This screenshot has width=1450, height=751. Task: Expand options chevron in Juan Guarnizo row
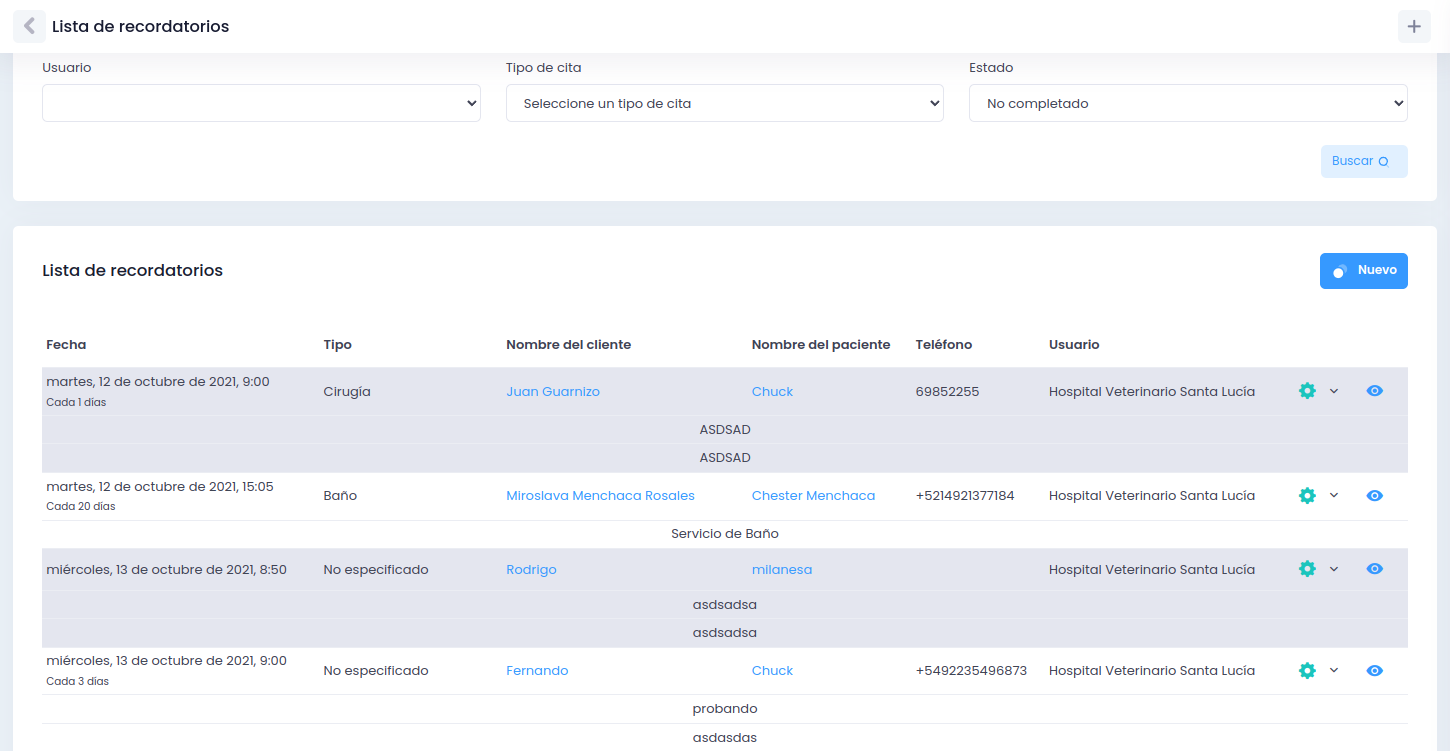coord(1334,391)
